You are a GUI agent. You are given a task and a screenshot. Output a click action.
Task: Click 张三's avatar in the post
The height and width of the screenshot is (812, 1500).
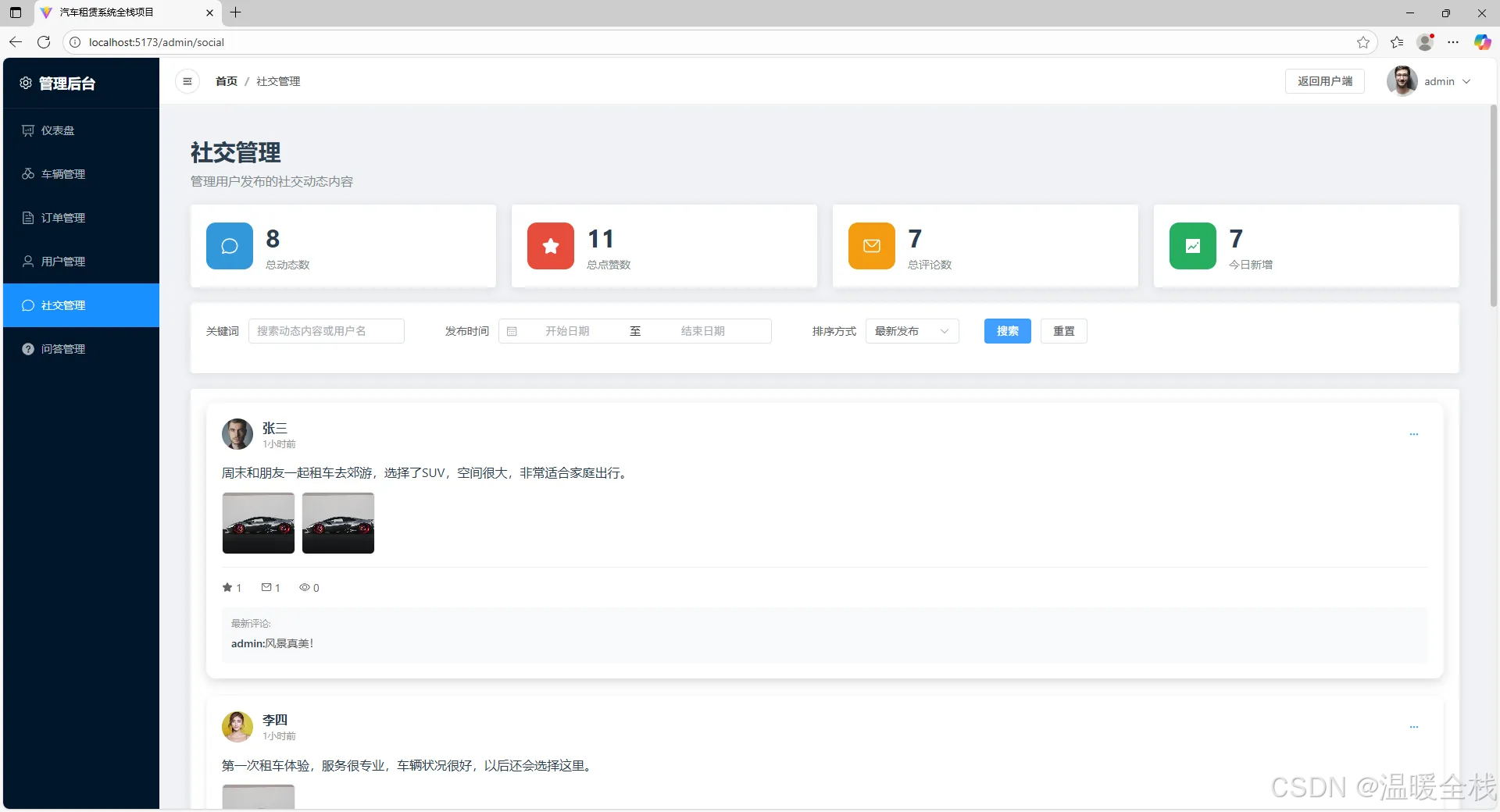pos(237,434)
